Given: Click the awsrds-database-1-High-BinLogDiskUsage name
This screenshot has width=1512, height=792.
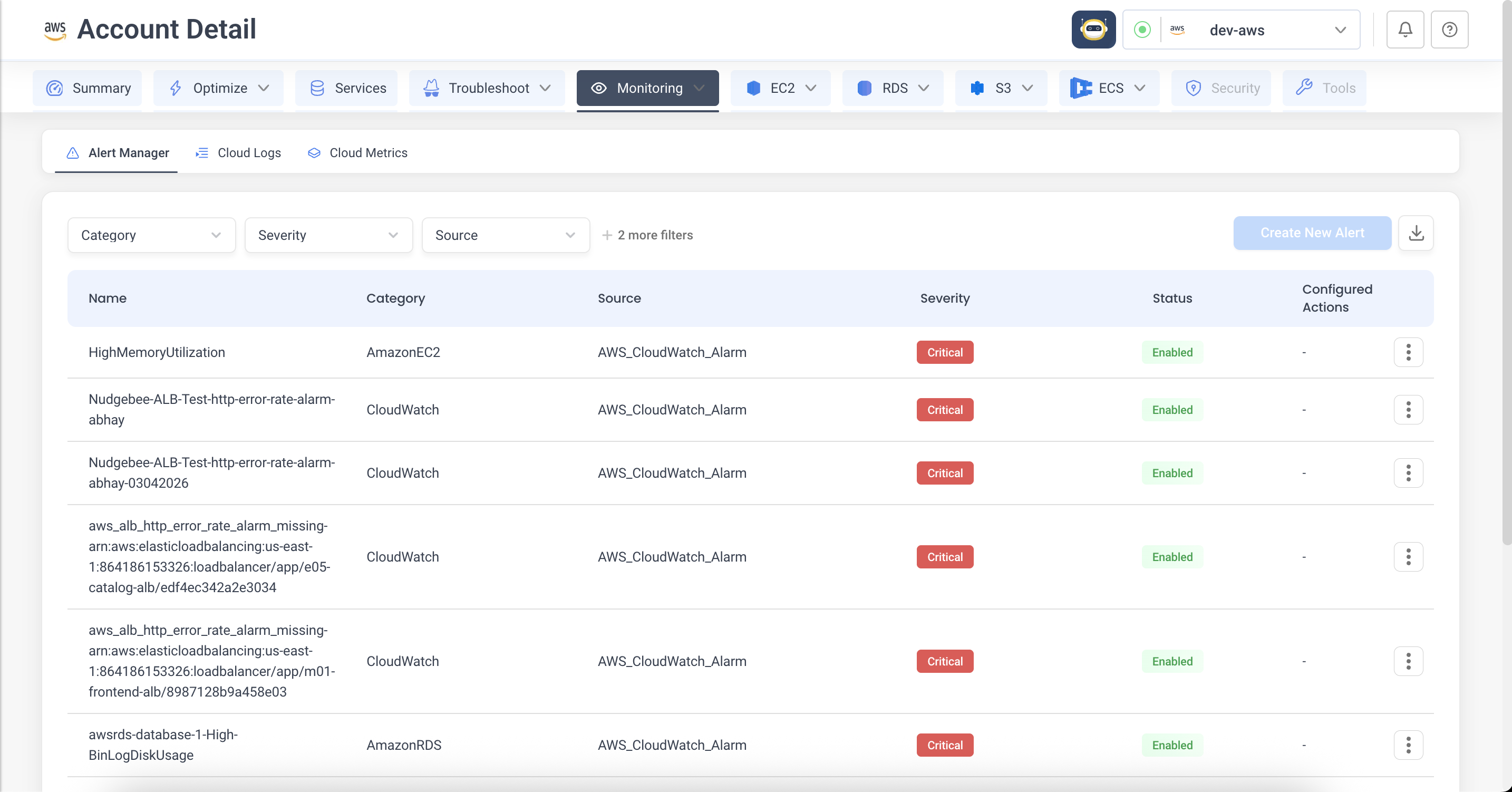Looking at the screenshot, I should point(163,746).
